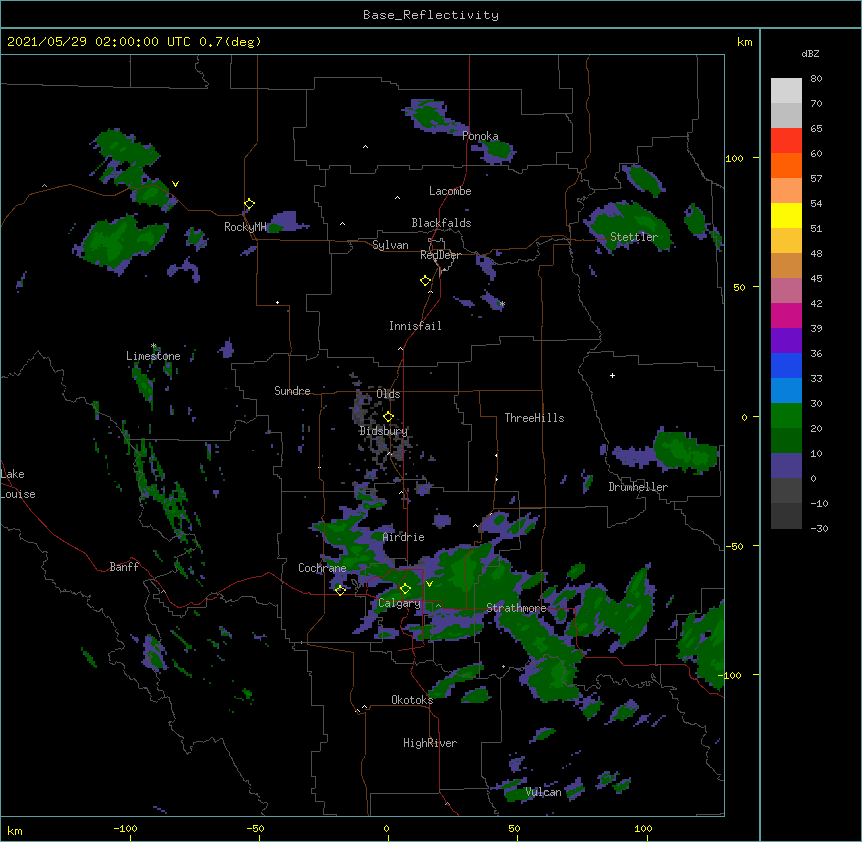Screen dimensions: 862x842
Task: Click the Lake Louise label
Action: [18, 484]
